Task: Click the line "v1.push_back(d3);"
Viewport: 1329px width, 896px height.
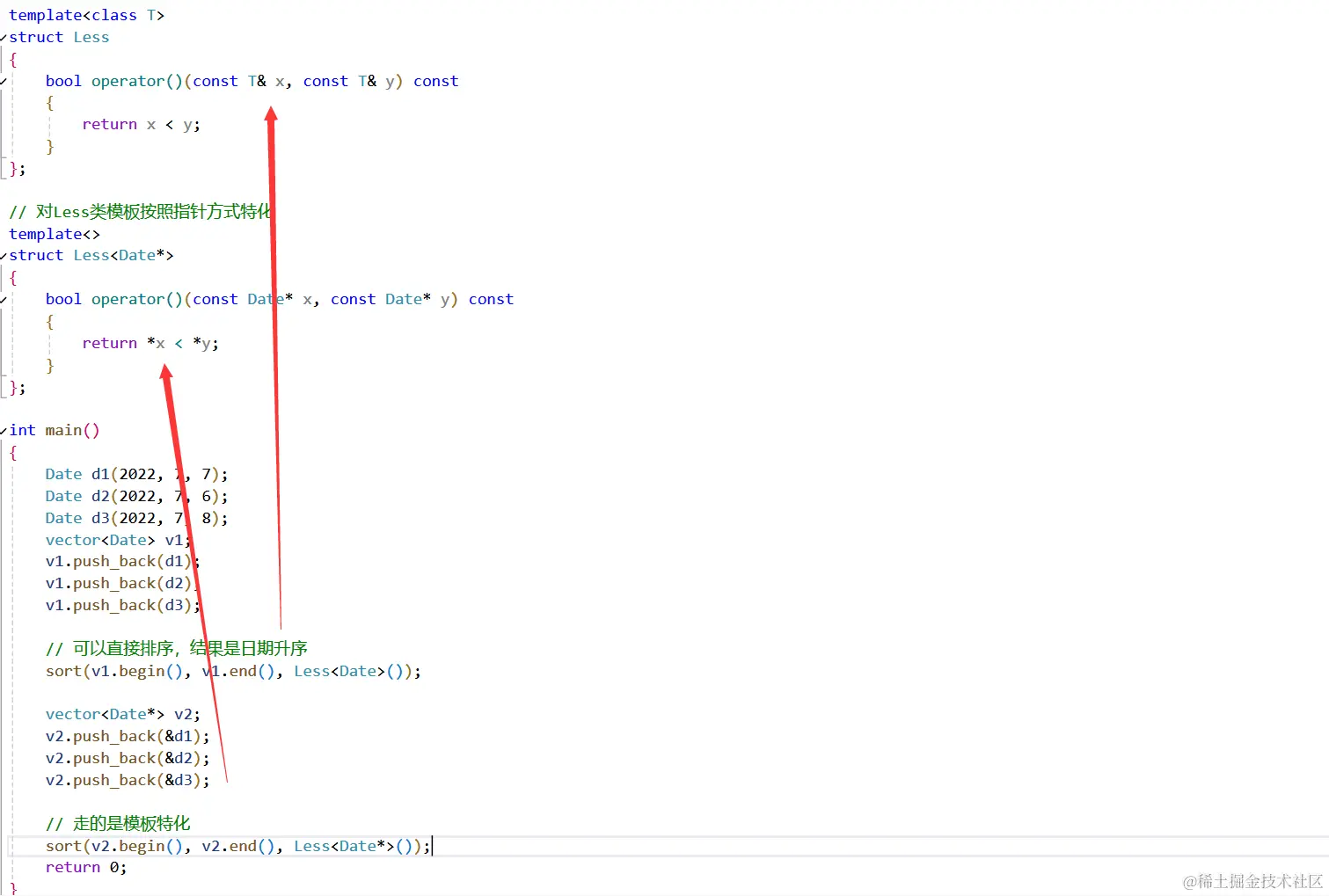Action: click(x=123, y=605)
